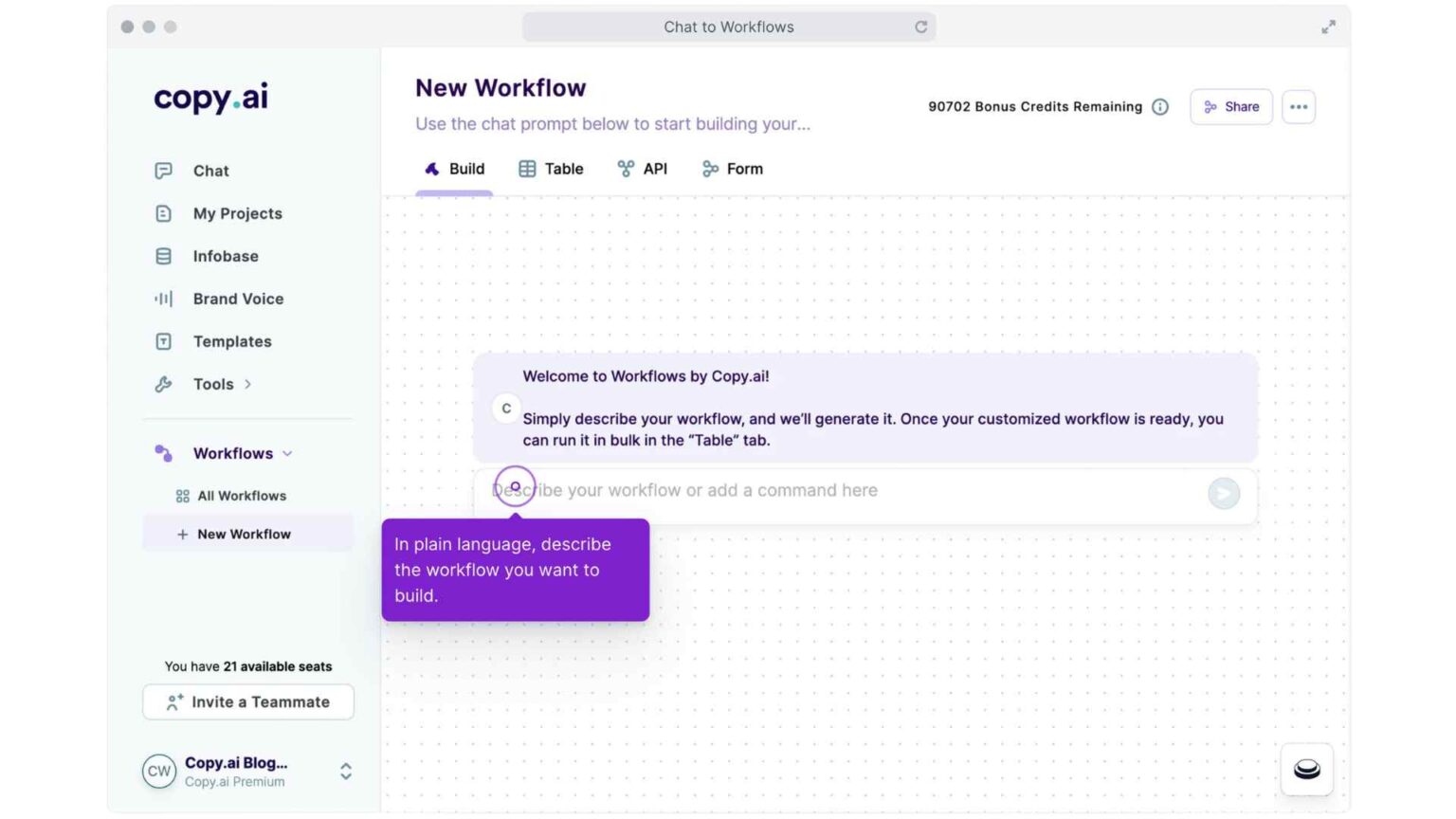This screenshot has width=1456, height=819.
Task: Click New Workflow in the sidebar
Action: point(244,534)
